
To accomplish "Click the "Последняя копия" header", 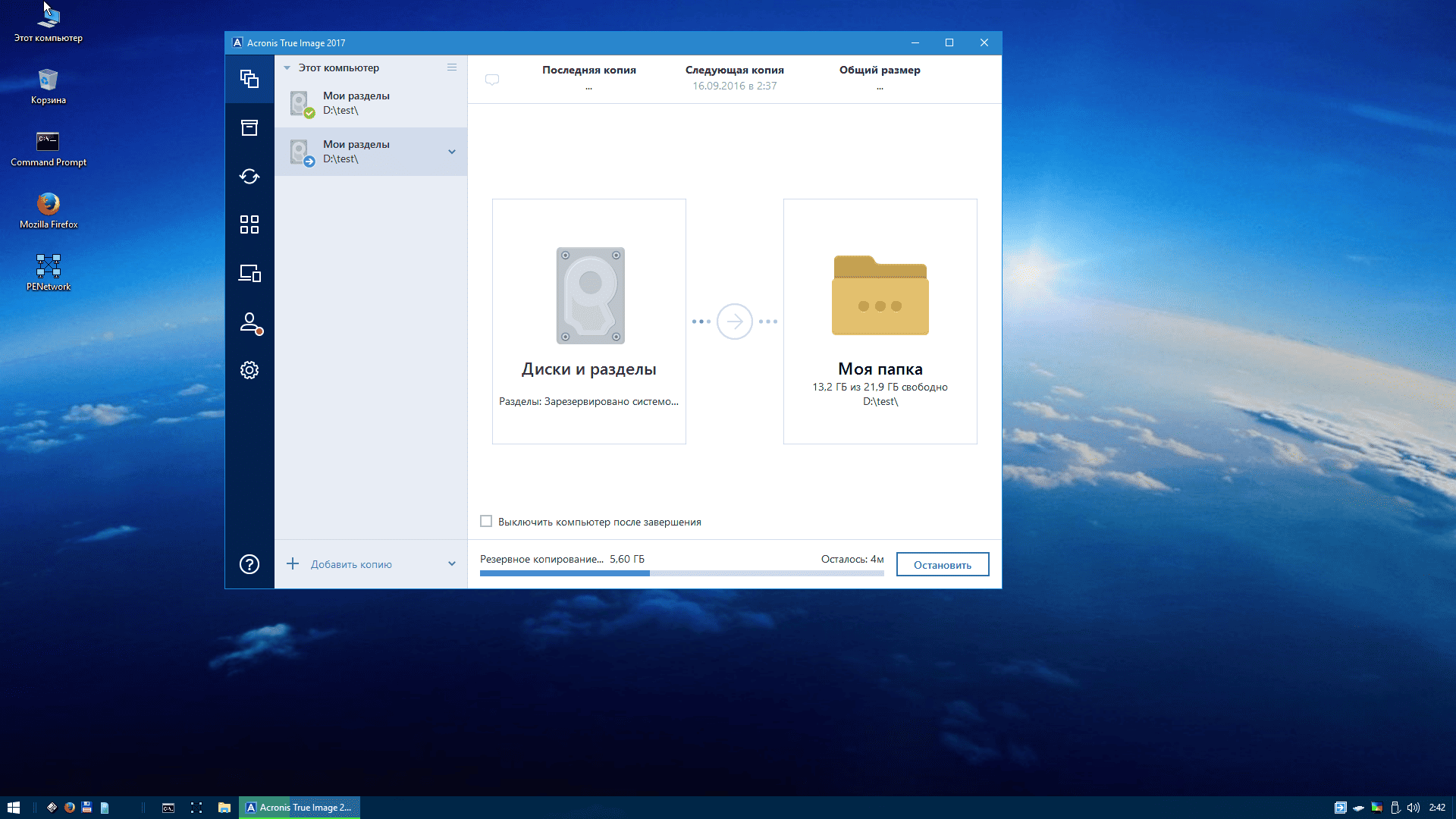I will (x=589, y=70).
